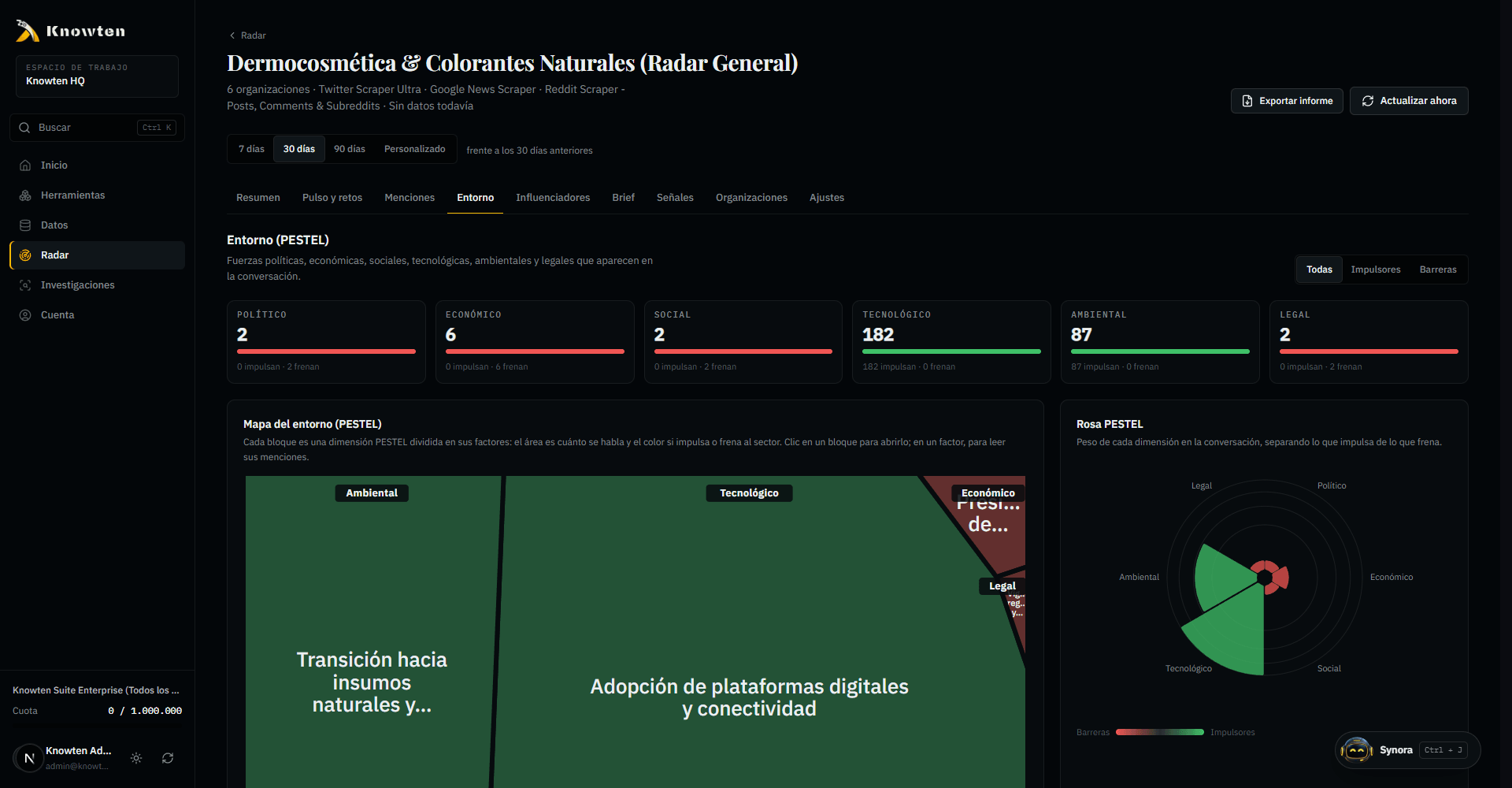Open Investigaciones in the sidebar

(x=97, y=285)
